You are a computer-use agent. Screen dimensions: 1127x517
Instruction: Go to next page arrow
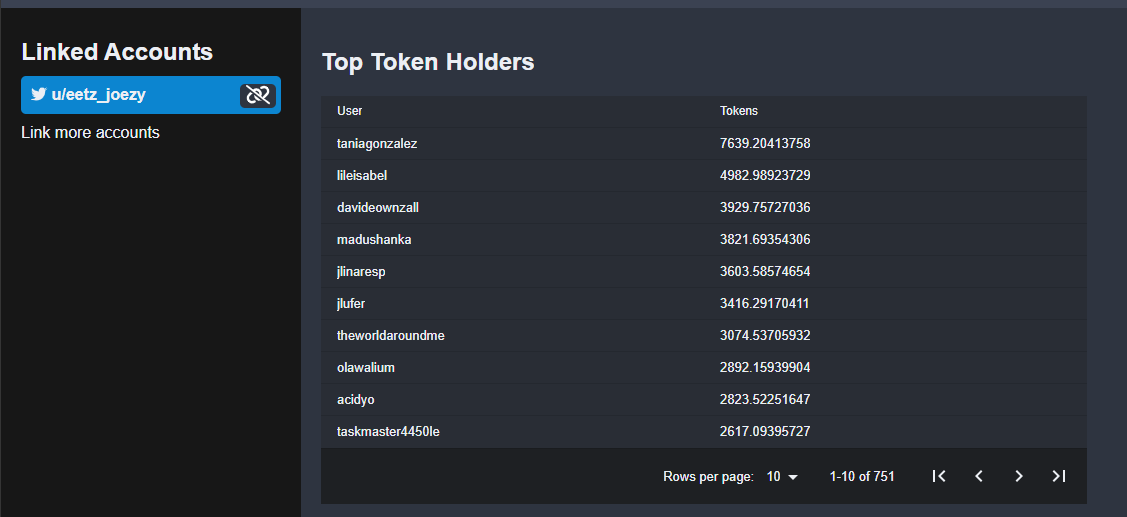coord(1018,476)
